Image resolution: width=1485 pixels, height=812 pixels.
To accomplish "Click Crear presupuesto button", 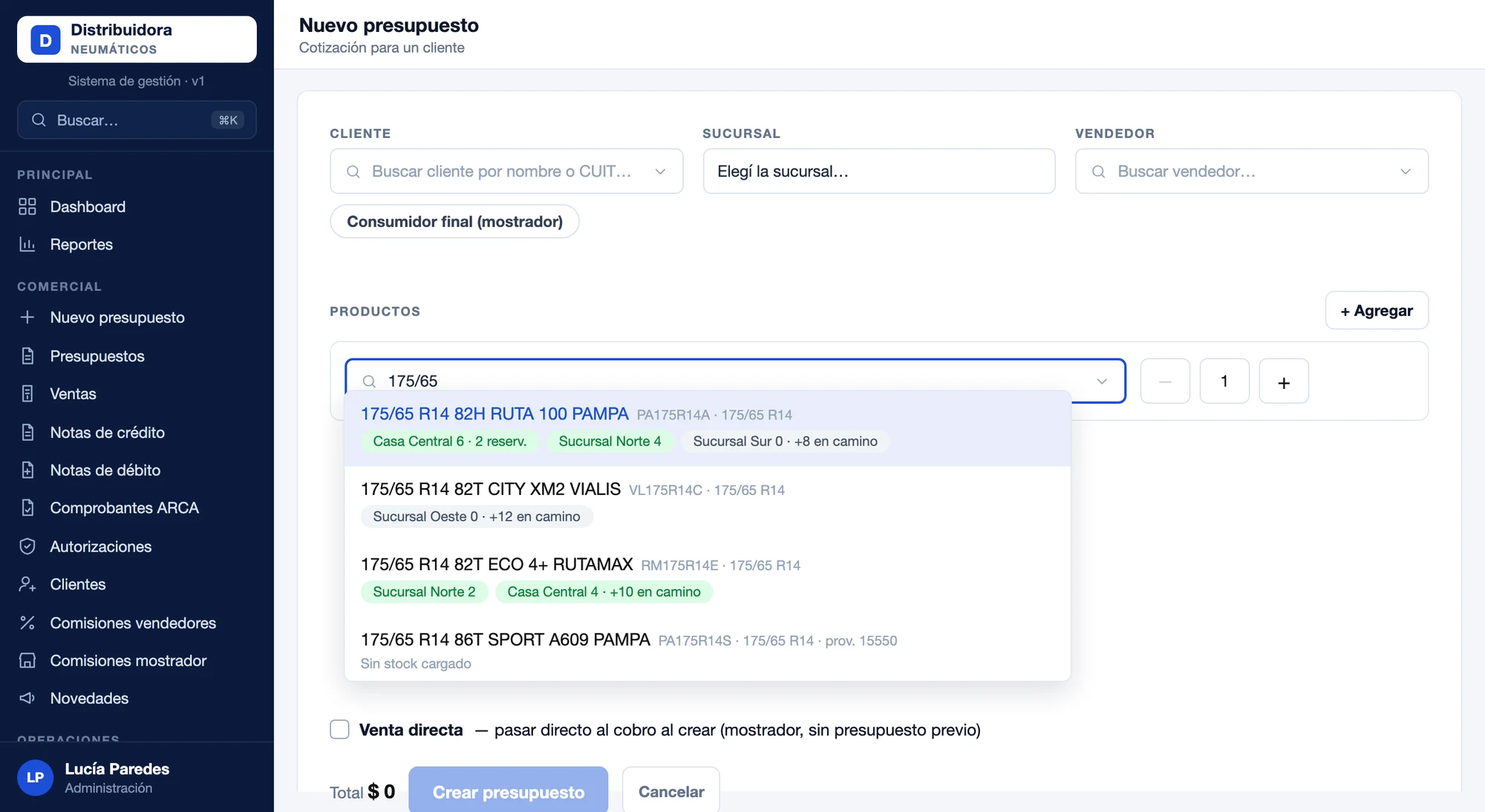I will (508, 791).
